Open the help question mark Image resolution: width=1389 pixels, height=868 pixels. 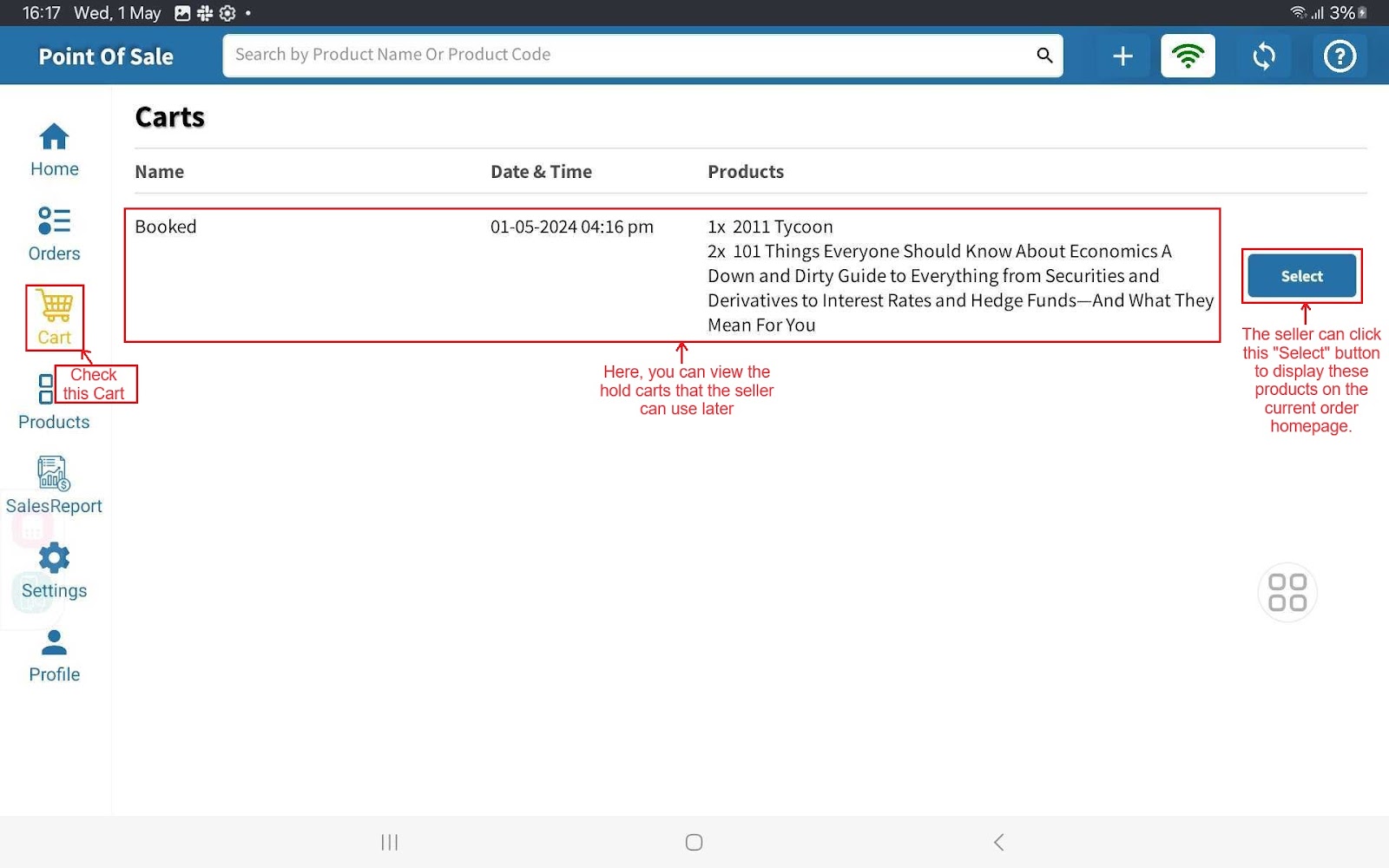[x=1339, y=56]
